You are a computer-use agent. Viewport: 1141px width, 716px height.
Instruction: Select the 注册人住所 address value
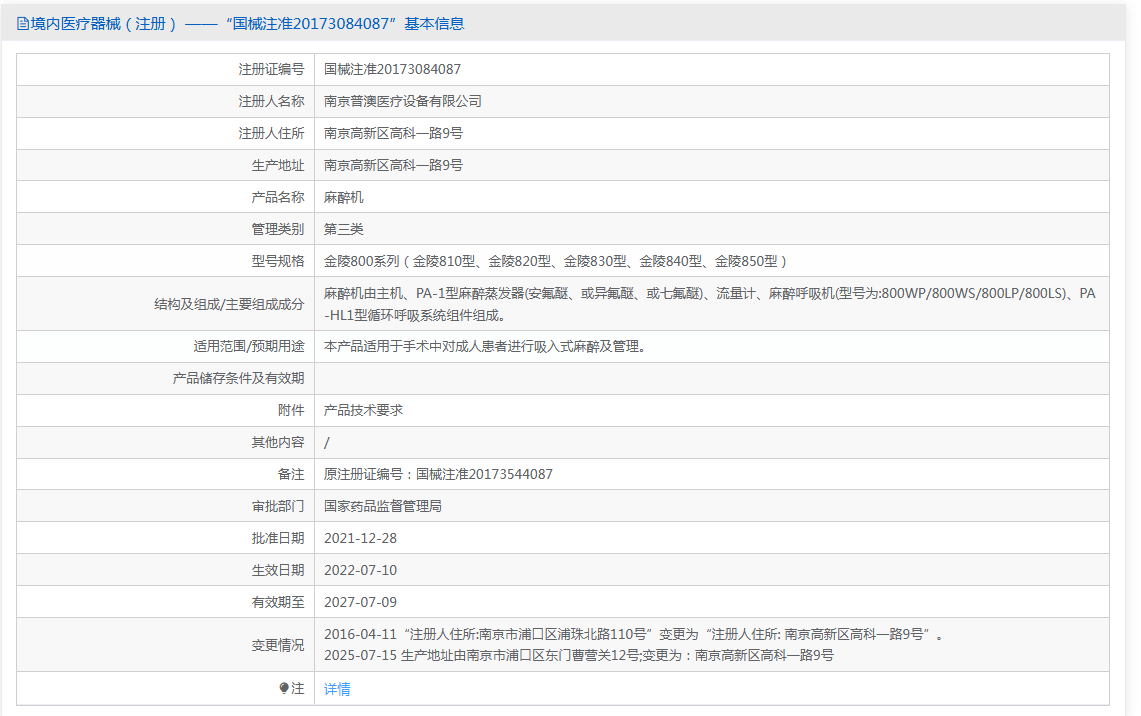[393, 133]
